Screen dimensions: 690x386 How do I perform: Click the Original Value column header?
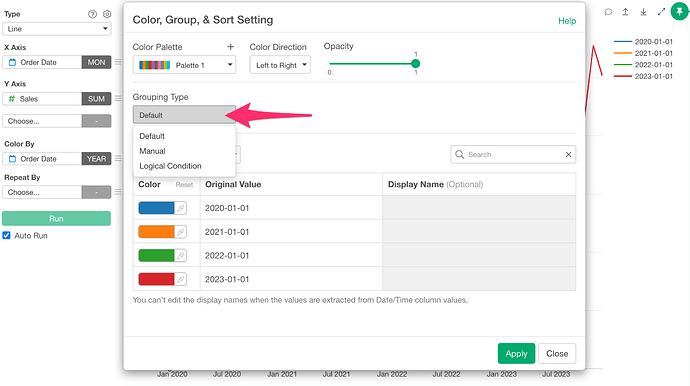point(291,184)
